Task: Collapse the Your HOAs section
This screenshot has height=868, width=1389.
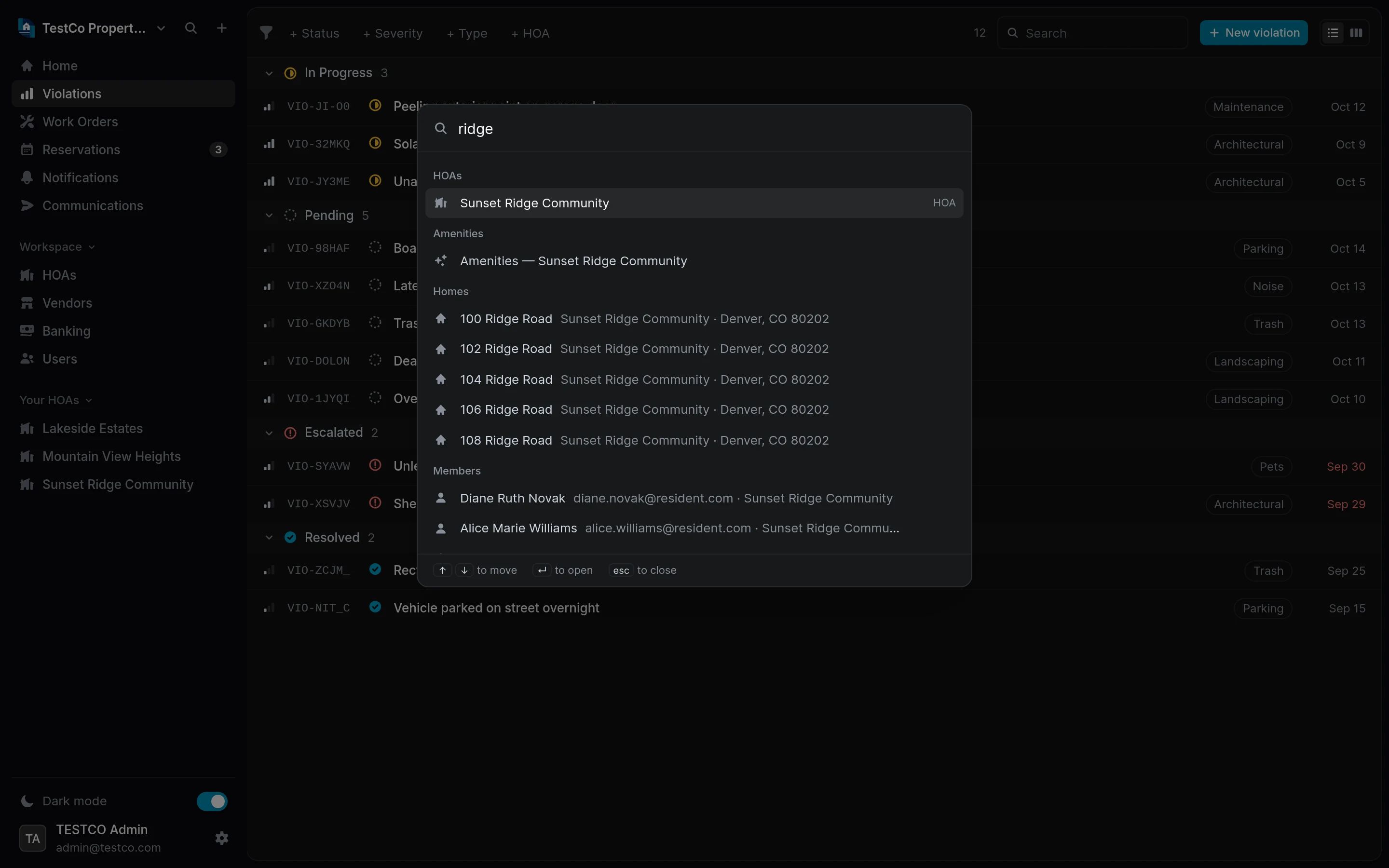Action: point(55,400)
